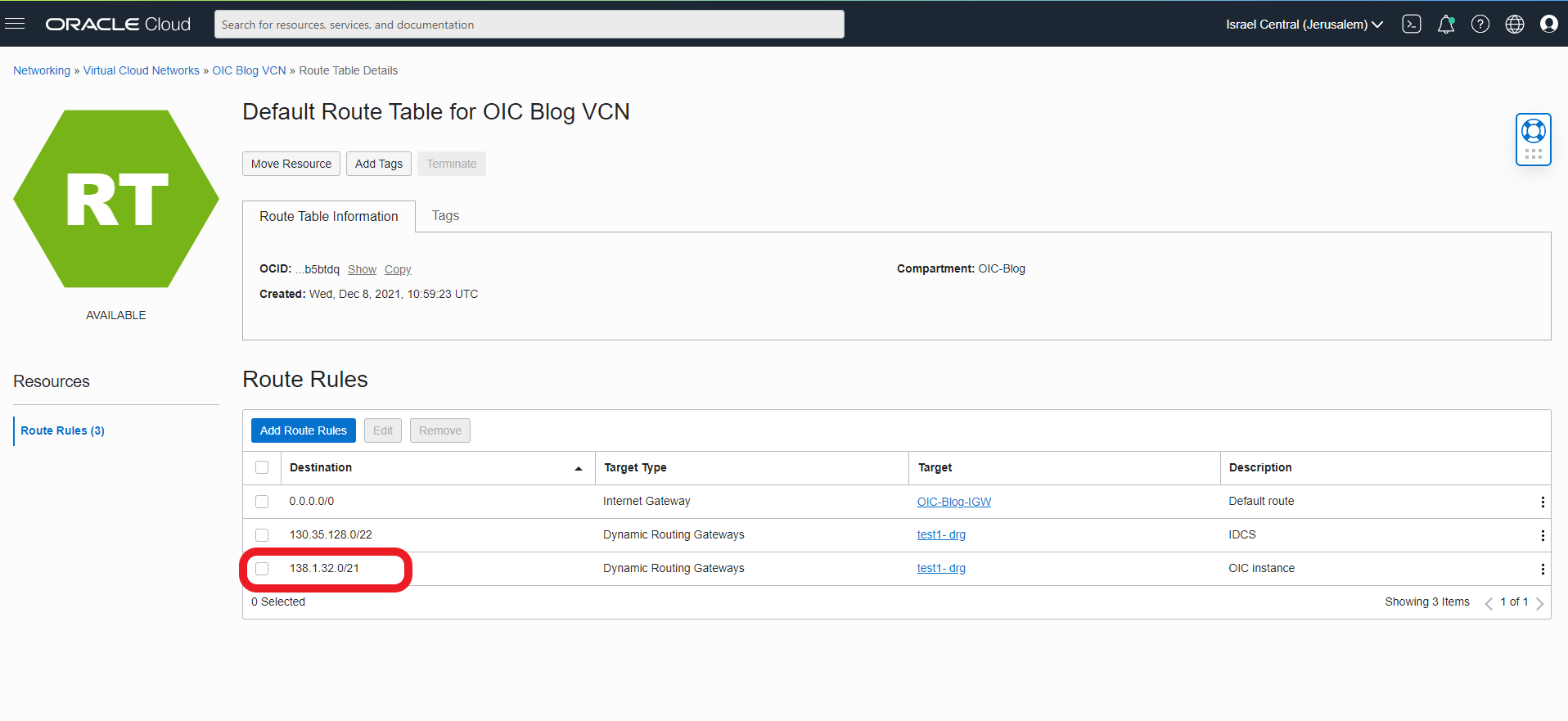Show the full OCID
This screenshot has width=1568, height=721.
point(362,269)
